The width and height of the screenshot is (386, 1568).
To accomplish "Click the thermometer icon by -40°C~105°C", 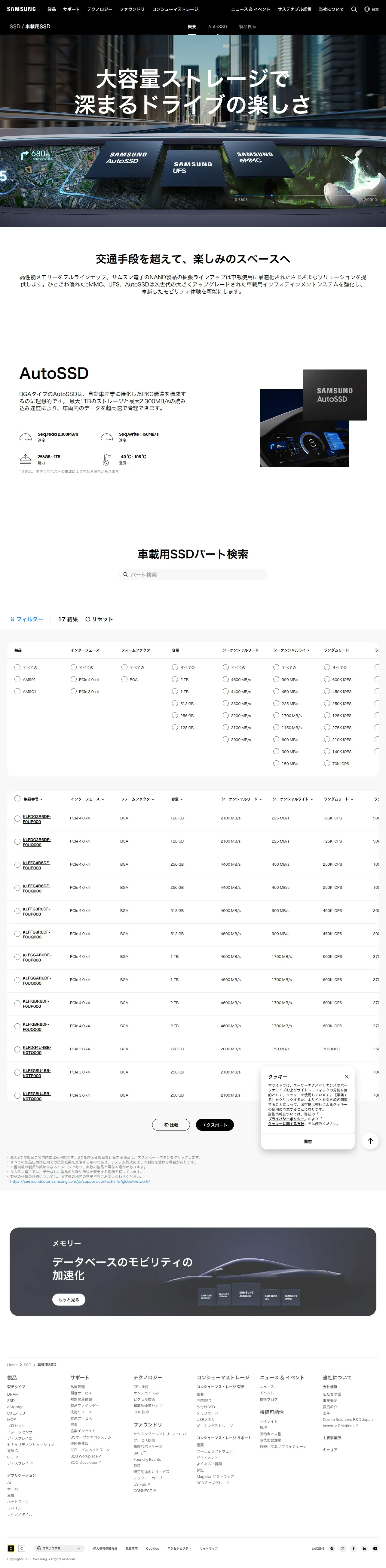I will (x=106, y=460).
